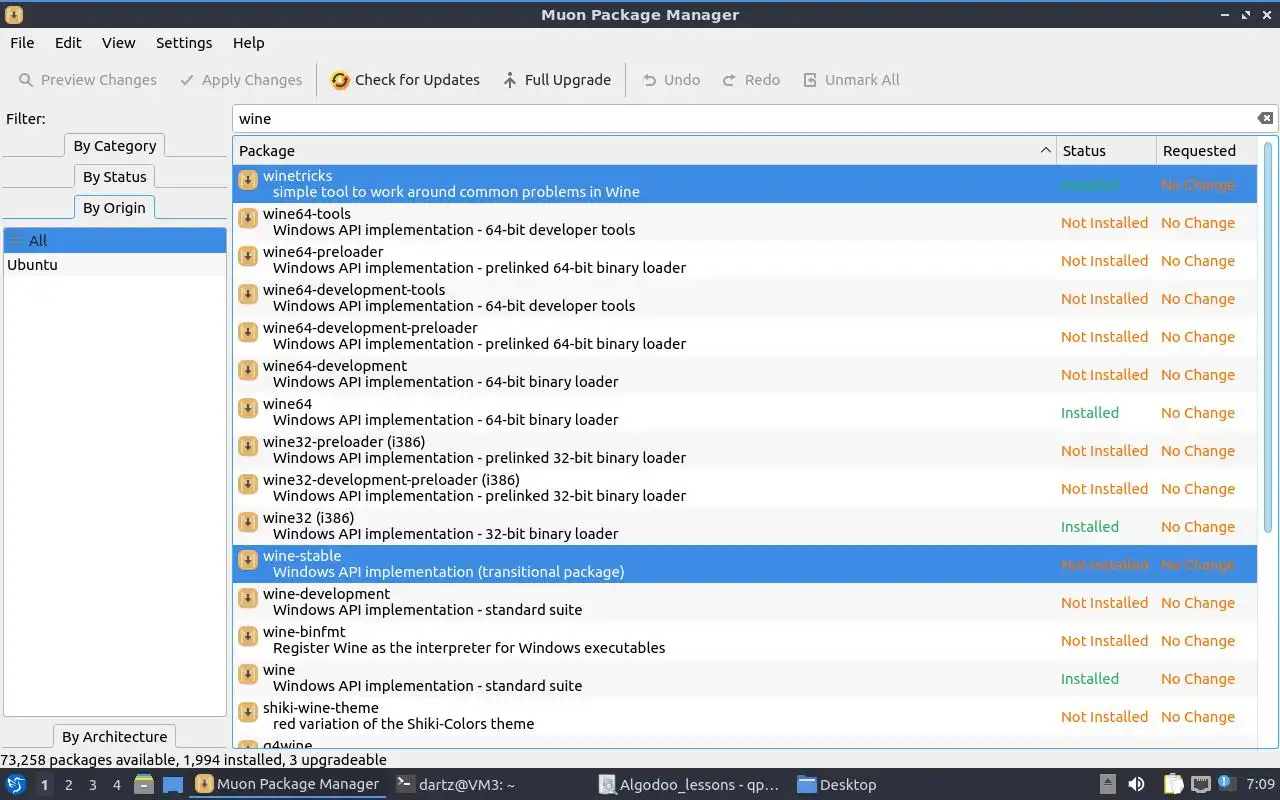Open the Help menu
The width and height of the screenshot is (1280, 800).
pos(248,43)
